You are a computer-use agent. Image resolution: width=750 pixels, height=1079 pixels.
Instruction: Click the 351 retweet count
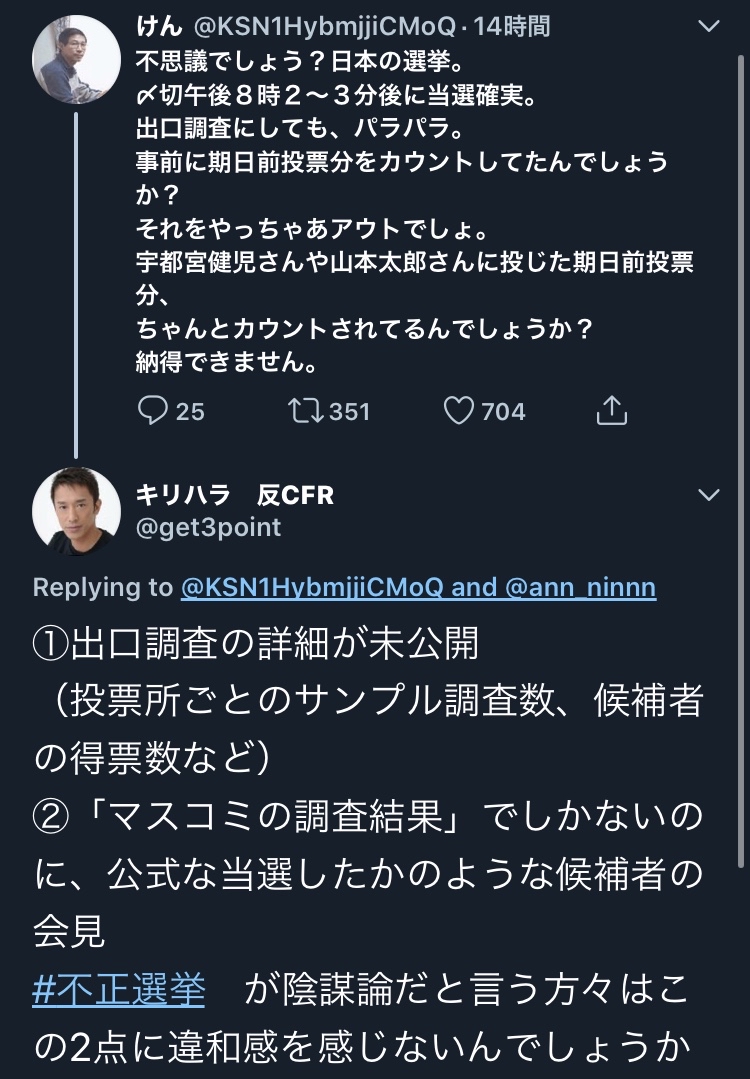click(349, 411)
